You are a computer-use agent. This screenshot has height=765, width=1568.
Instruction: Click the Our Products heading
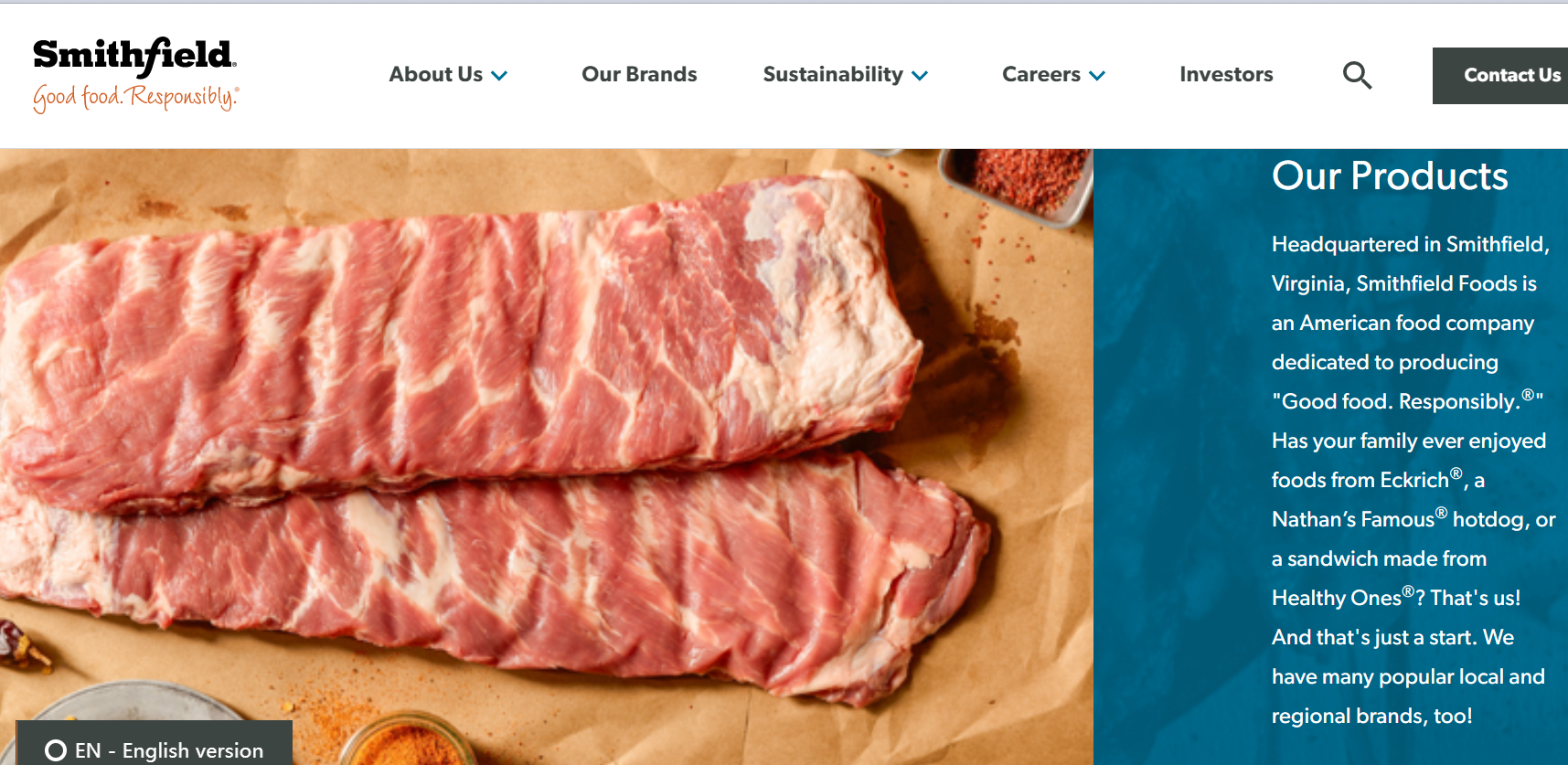pyautogui.click(x=1390, y=175)
